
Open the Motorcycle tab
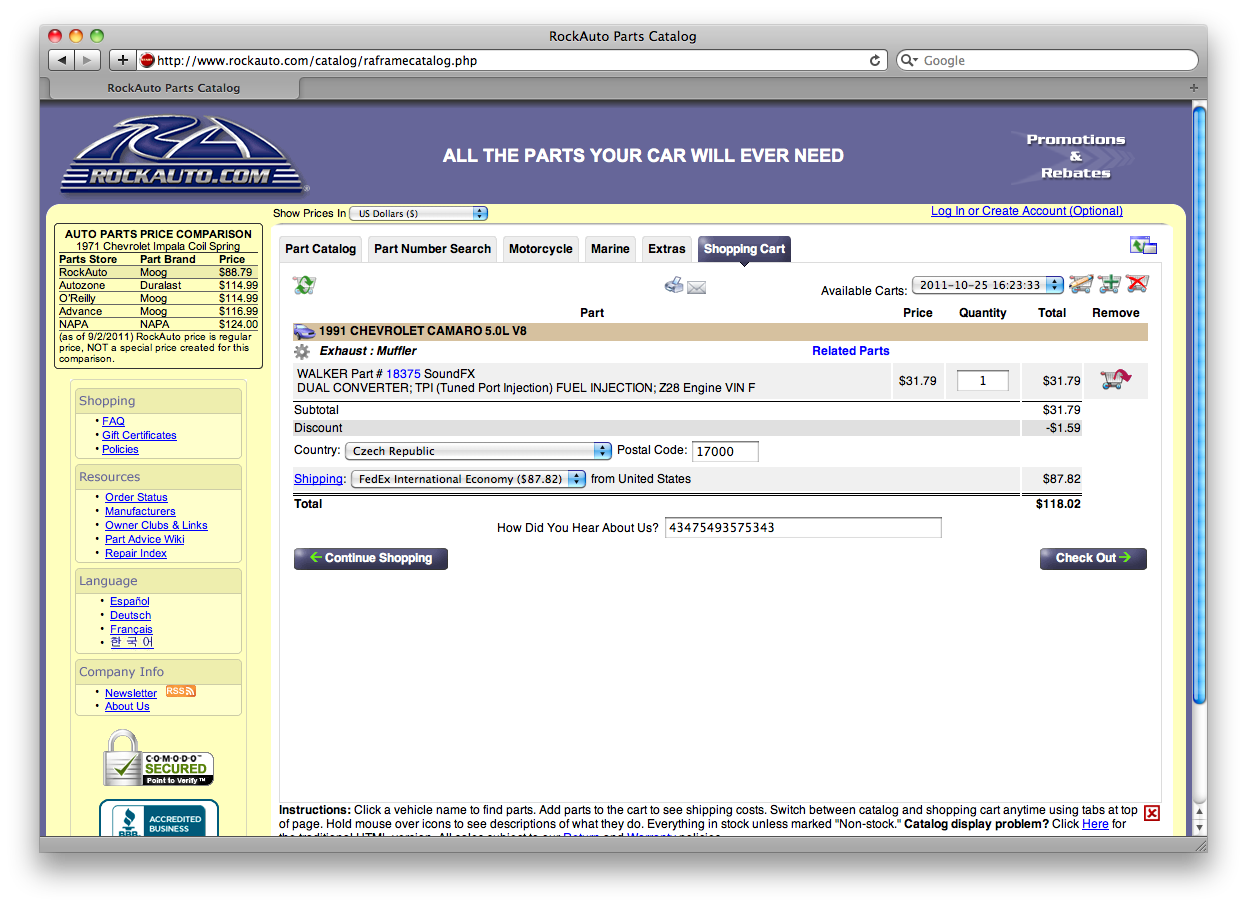541,249
